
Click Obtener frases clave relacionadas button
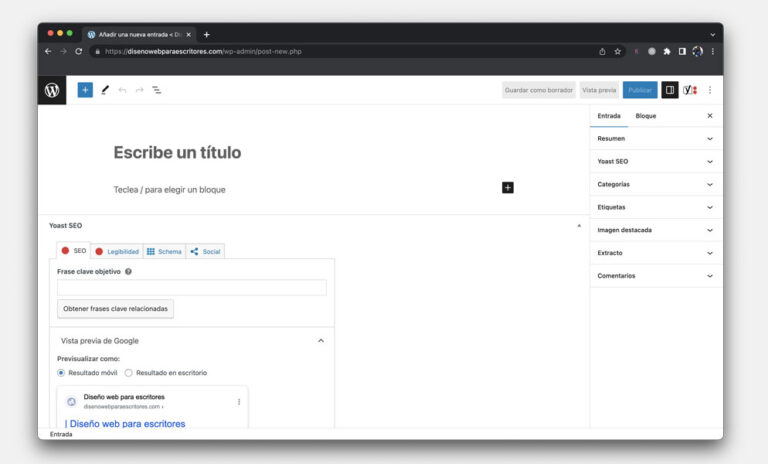click(x=116, y=309)
